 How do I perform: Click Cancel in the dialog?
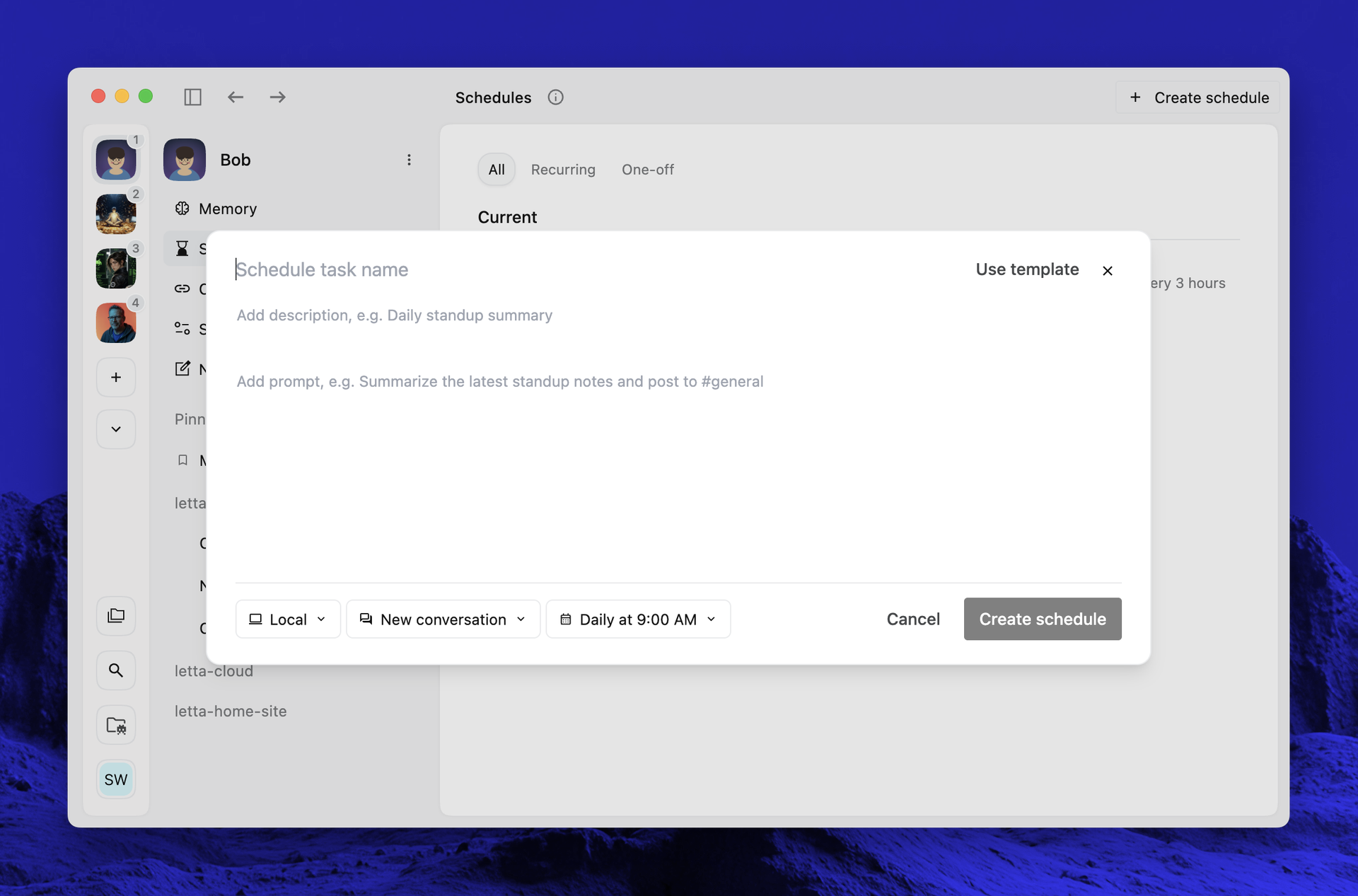point(913,619)
